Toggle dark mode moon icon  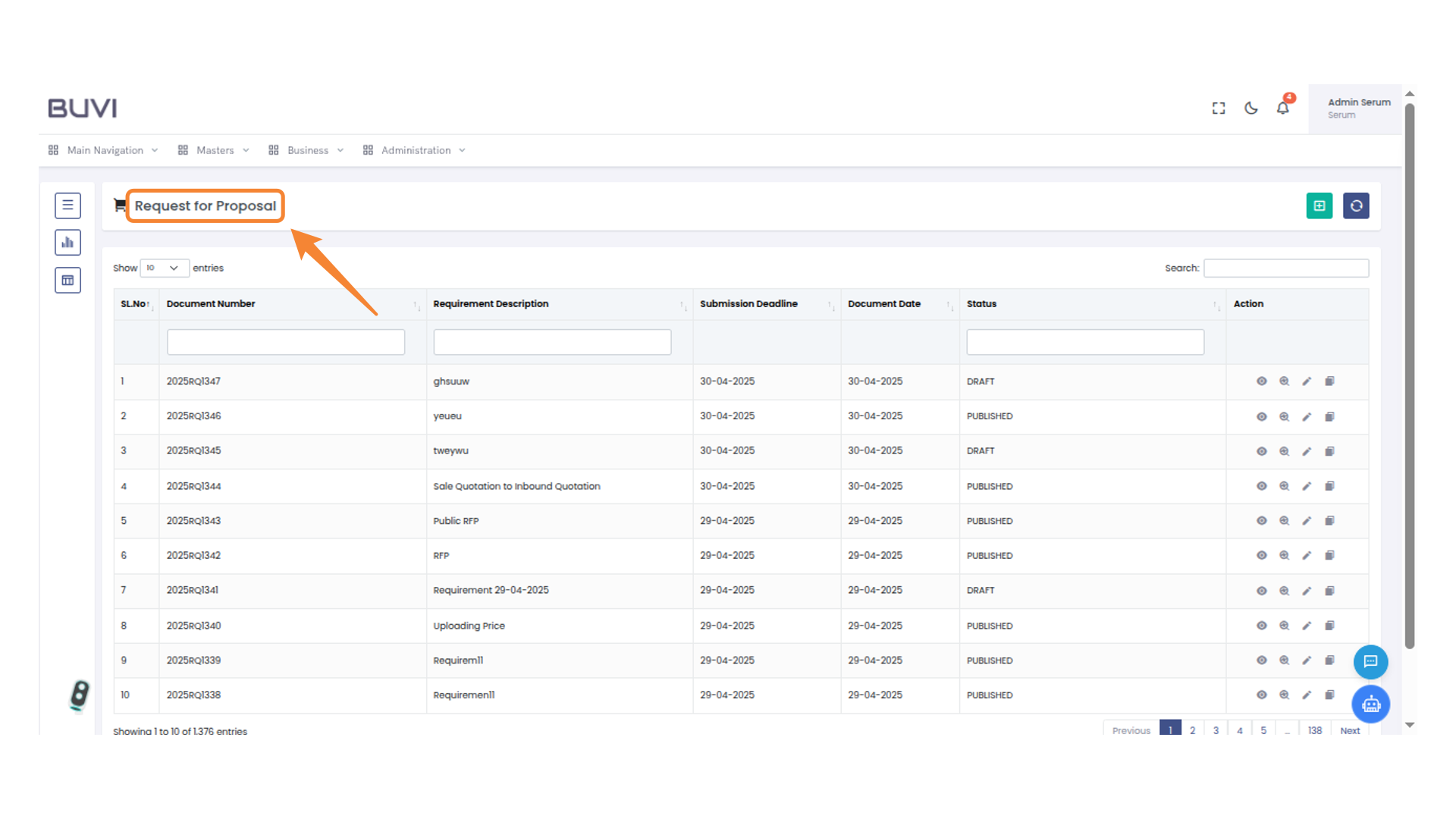(x=1251, y=108)
